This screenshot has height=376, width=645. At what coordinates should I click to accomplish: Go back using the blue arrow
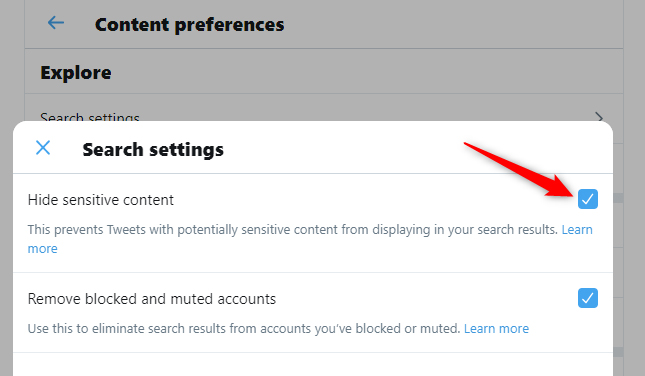(56, 23)
